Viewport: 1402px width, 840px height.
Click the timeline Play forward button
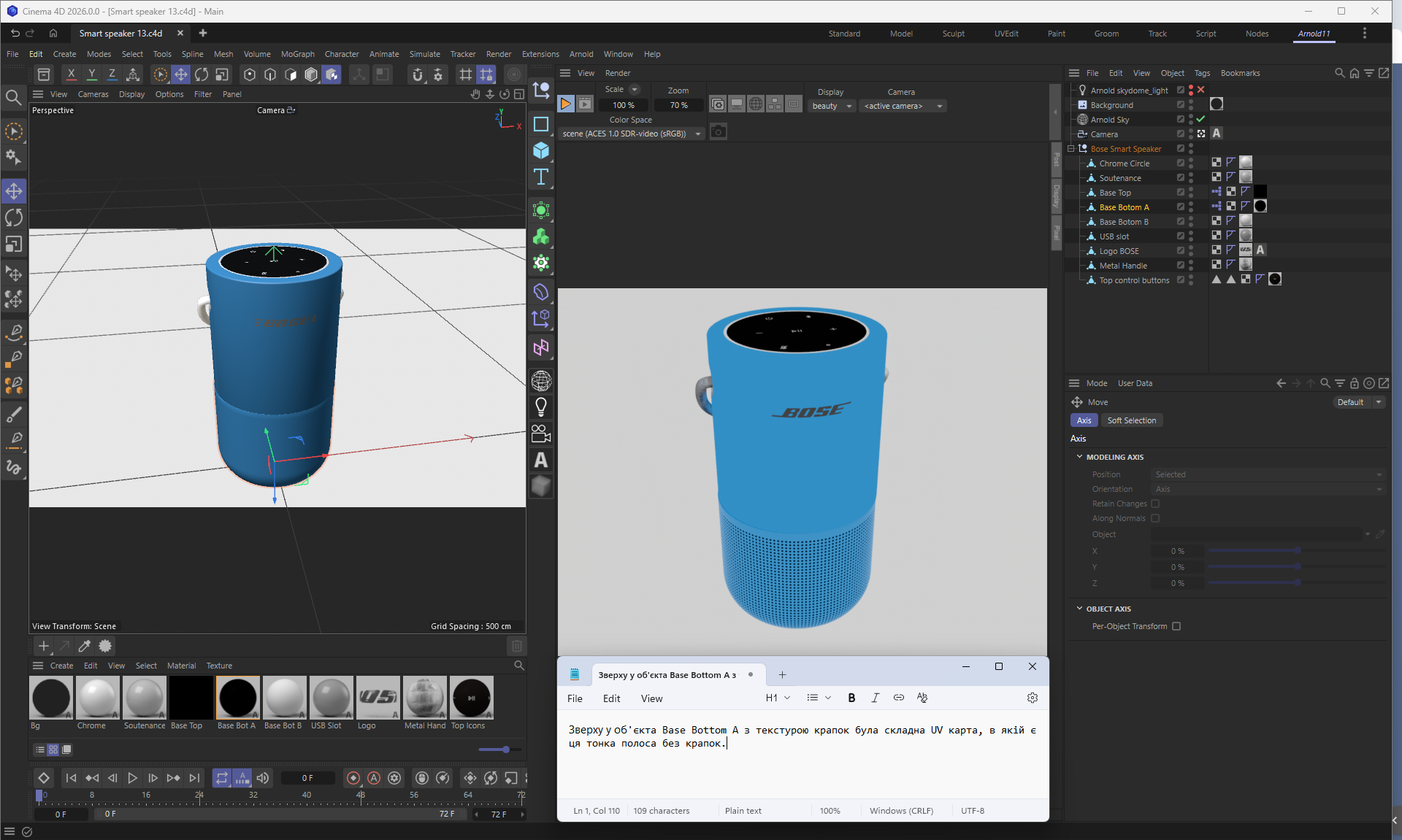132,778
